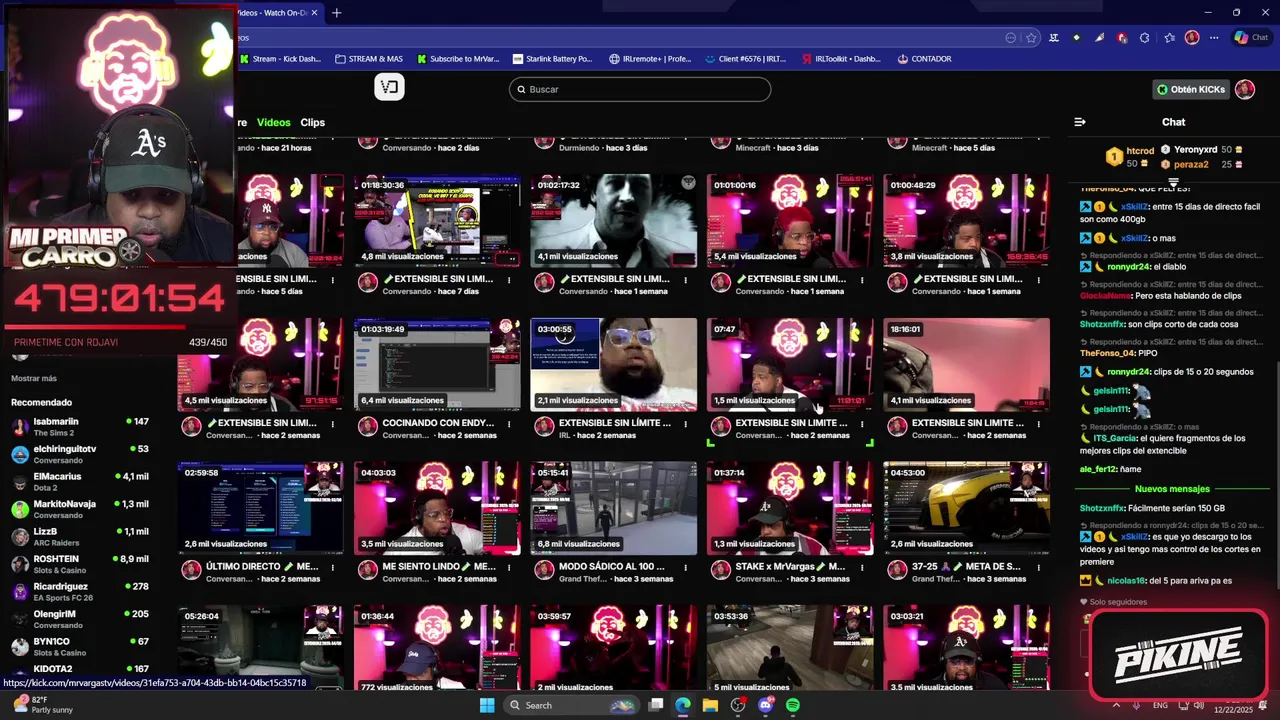Open 'STREAM & MAS' bookmarks folder

click(x=369, y=59)
